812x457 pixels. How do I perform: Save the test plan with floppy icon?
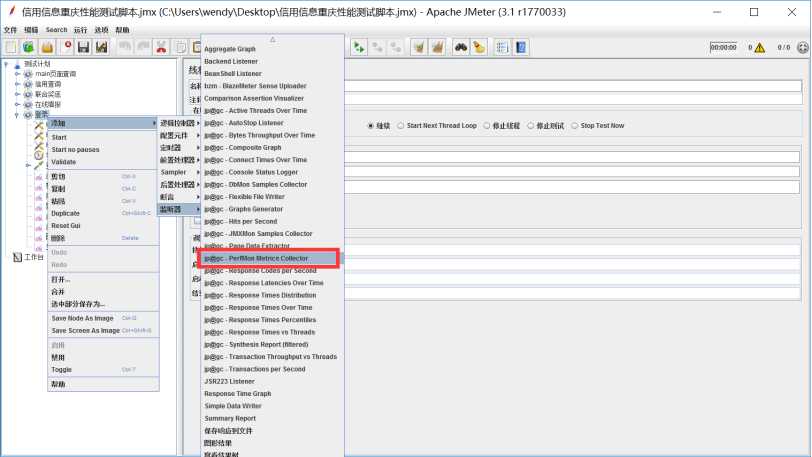tap(83, 48)
